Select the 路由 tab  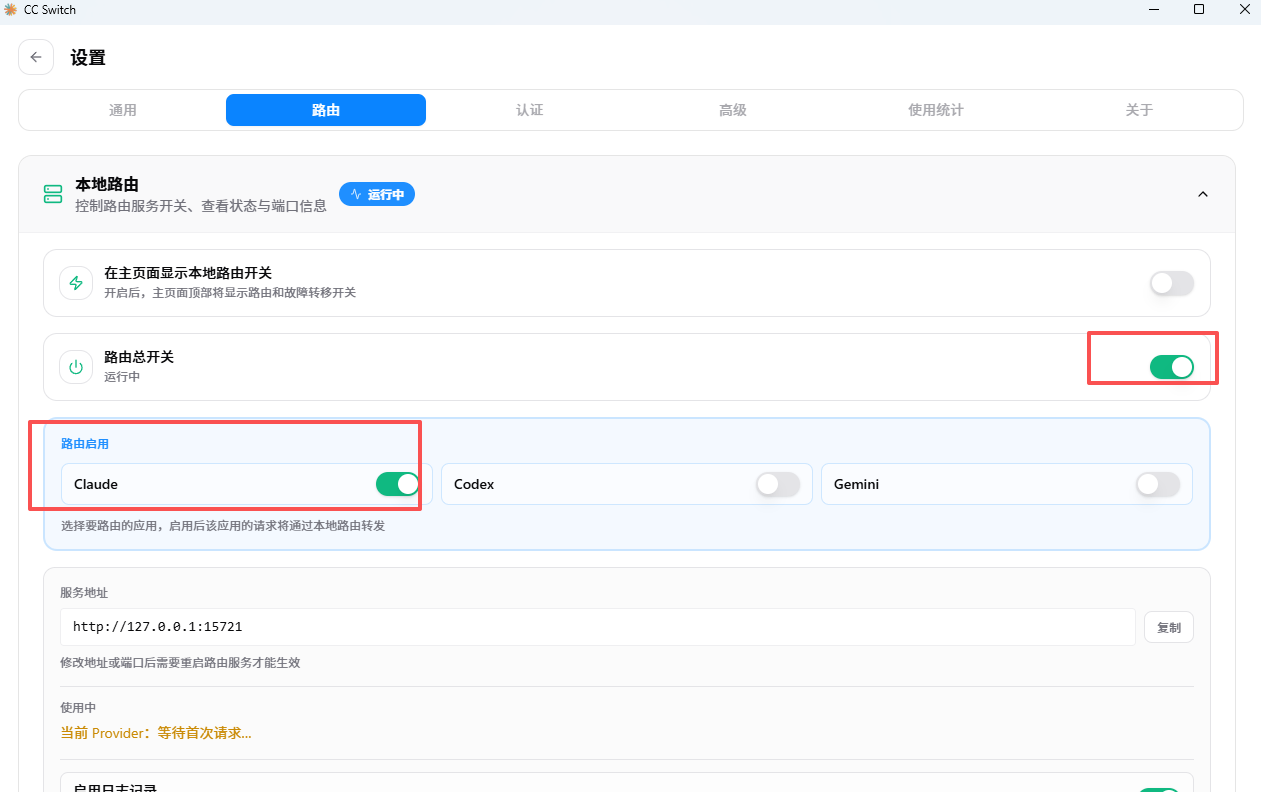click(326, 110)
